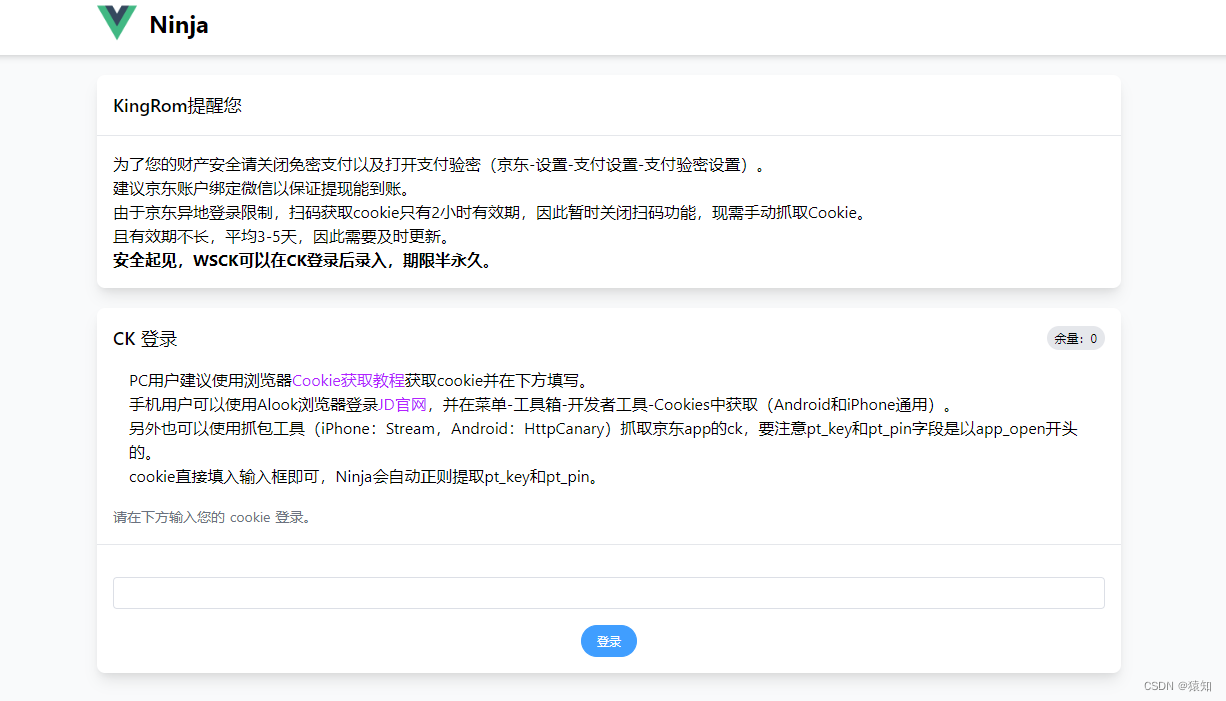Click the 请在下方输入您的 cookie 登录 hint

(x=212, y=518)
